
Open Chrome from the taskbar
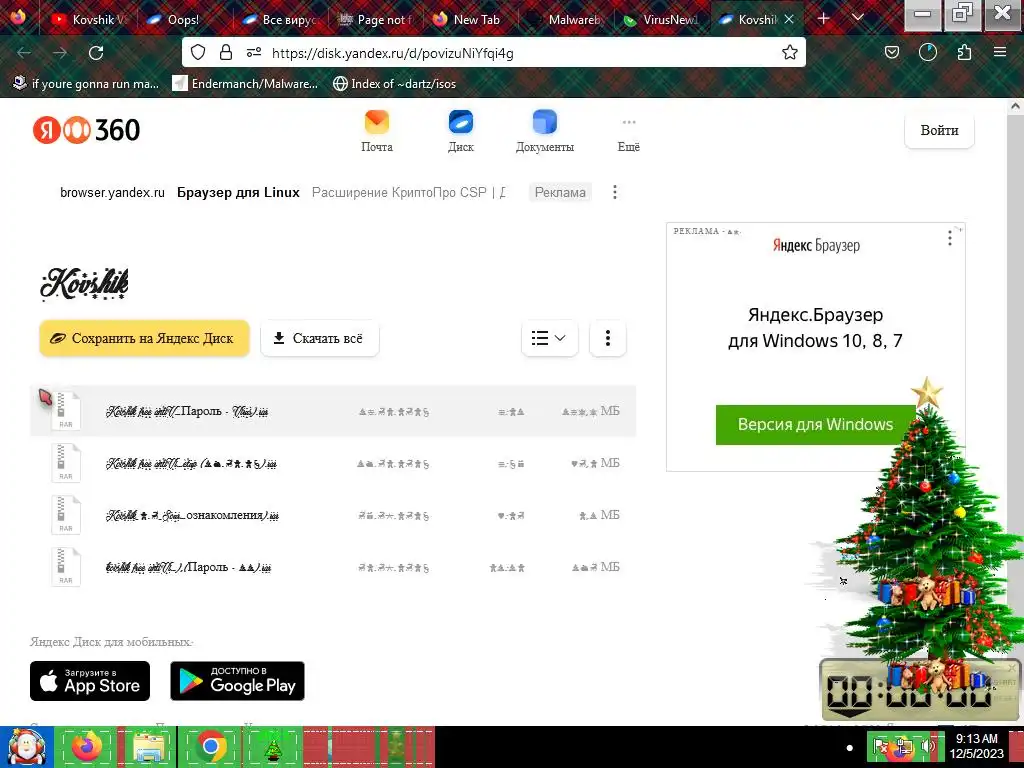point(210,746)
